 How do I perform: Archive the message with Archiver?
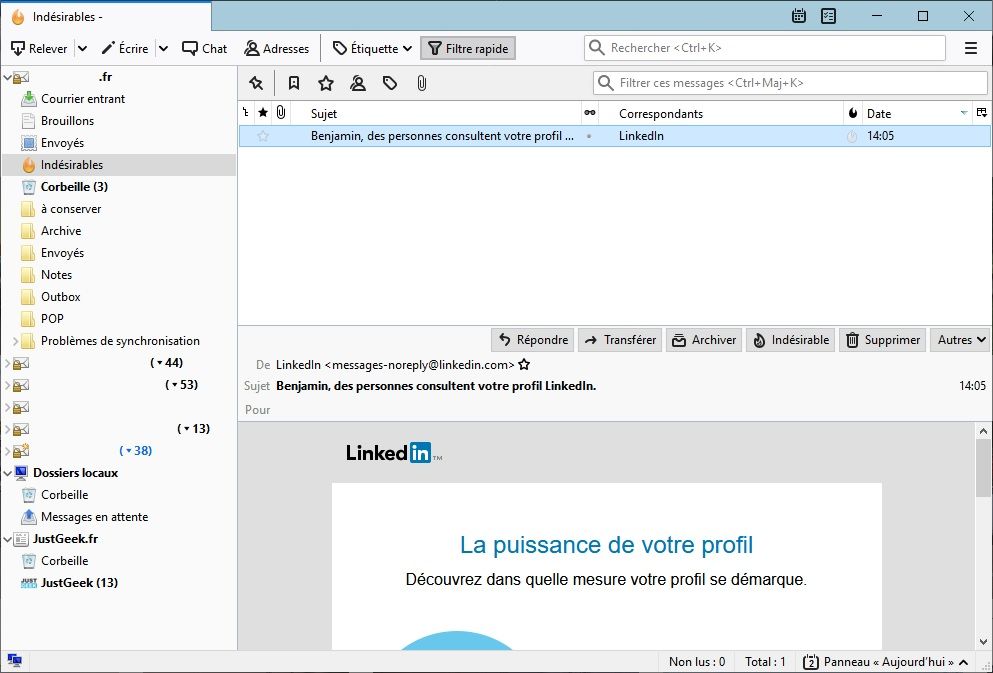[704, 340]
